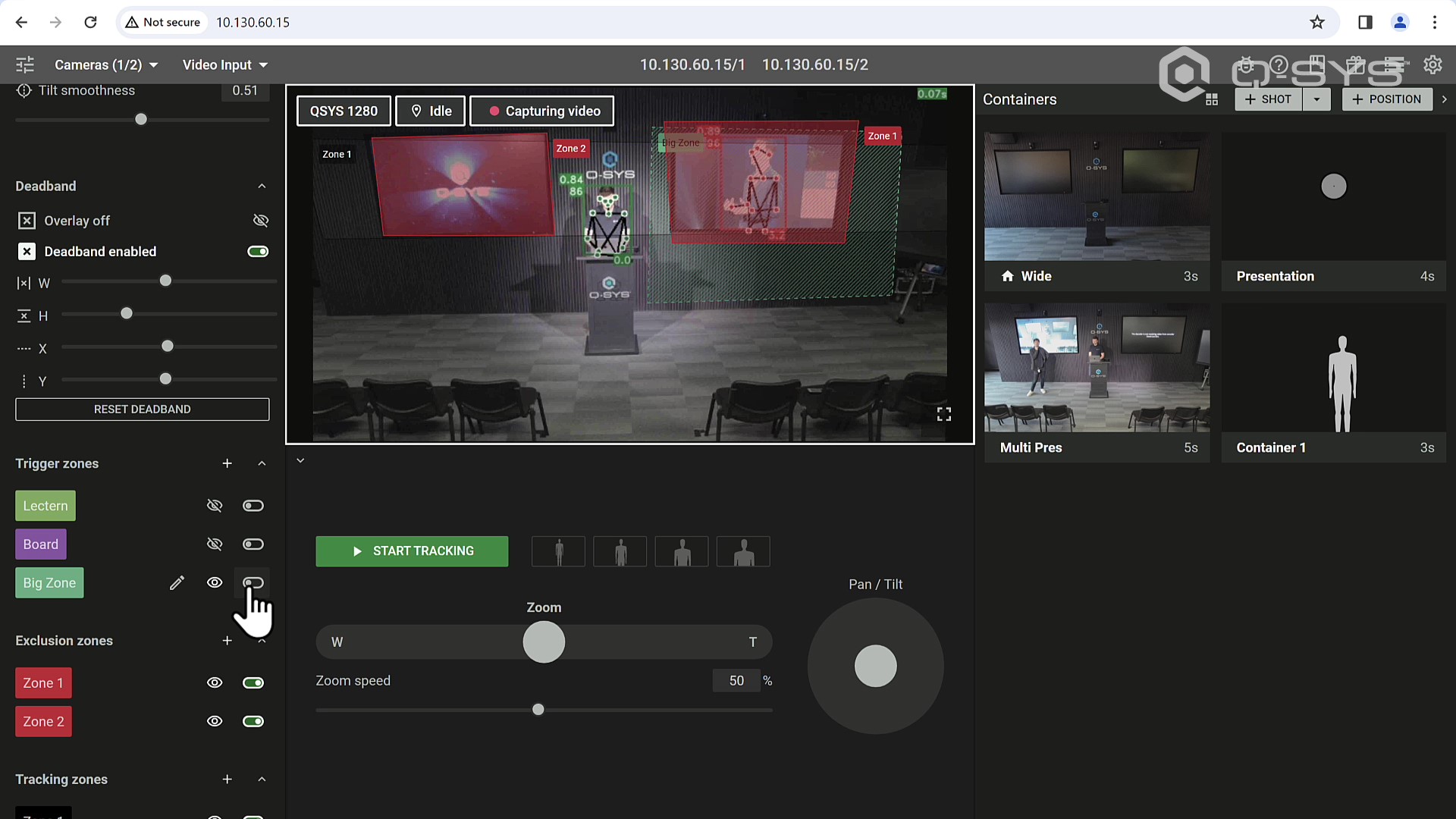Click the Idle location pin badge
This screenshot has width=1456, height=819.
(431, 111)
